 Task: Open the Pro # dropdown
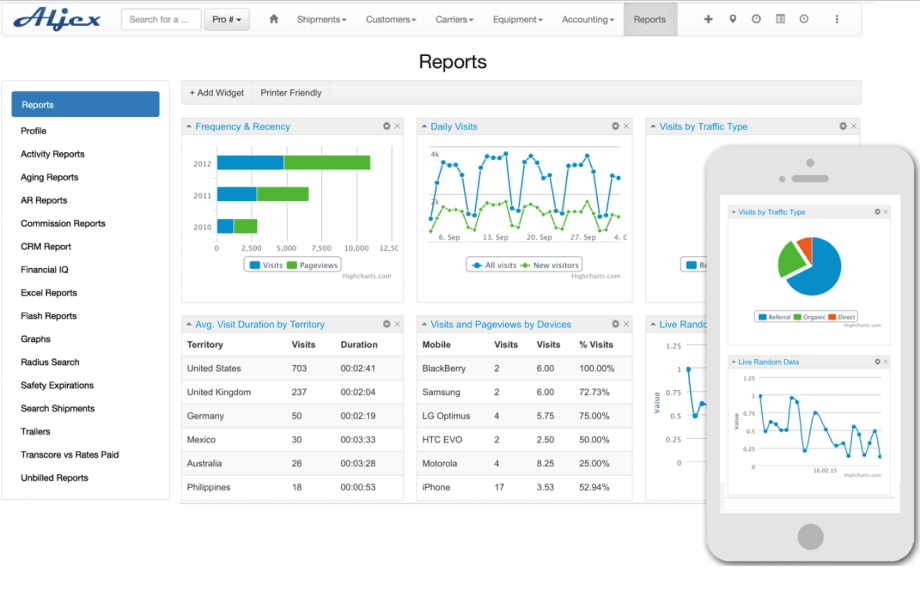point(226,18)
